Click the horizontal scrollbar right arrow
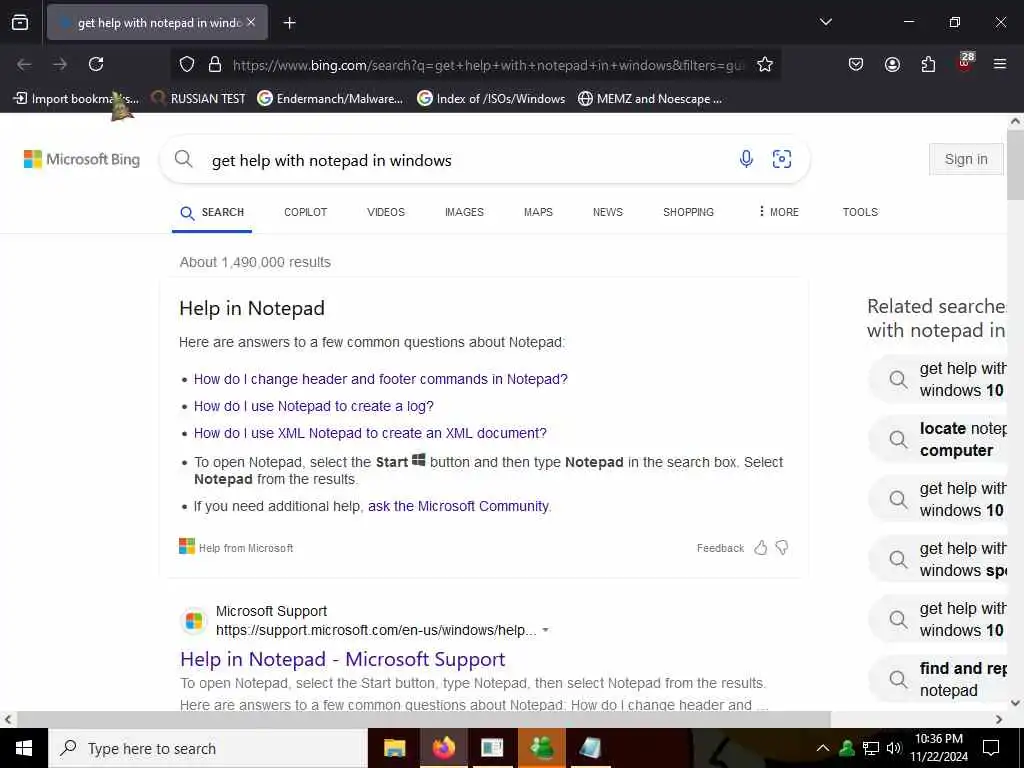The image size is (1024, 768). 999,719
